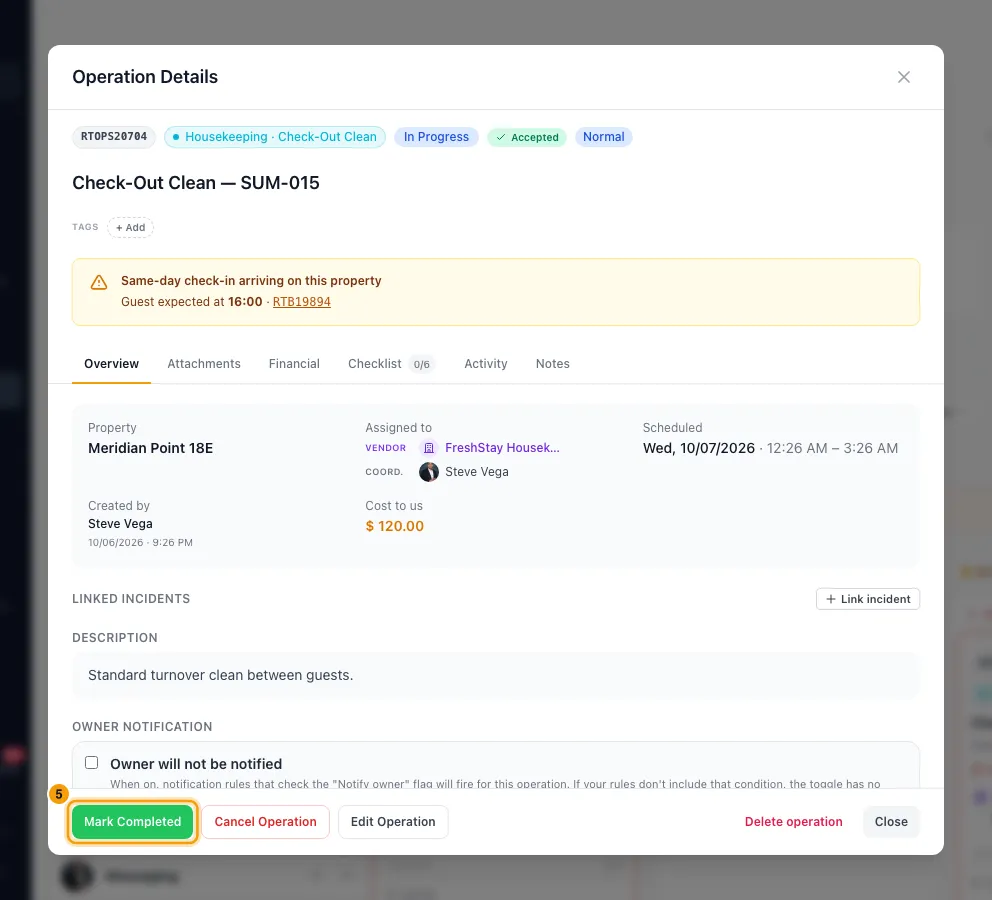Click the Link incident button
Image resolution: width=992 pixels, height=900 pixels.
[867, 599]
